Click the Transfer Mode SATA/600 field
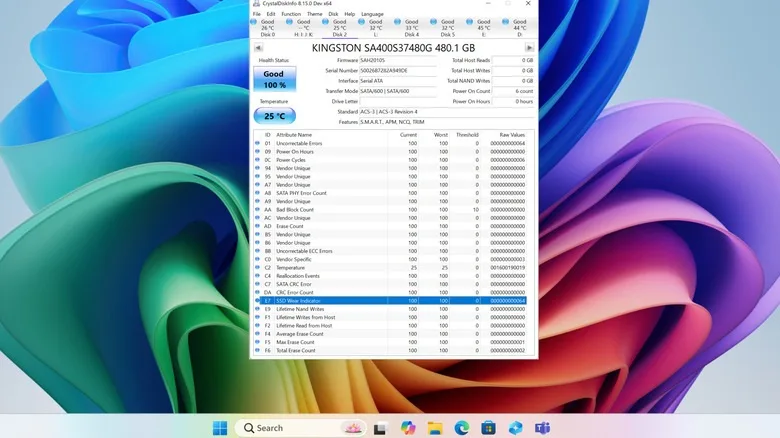 pyautogui.click(x=398, y=91)
